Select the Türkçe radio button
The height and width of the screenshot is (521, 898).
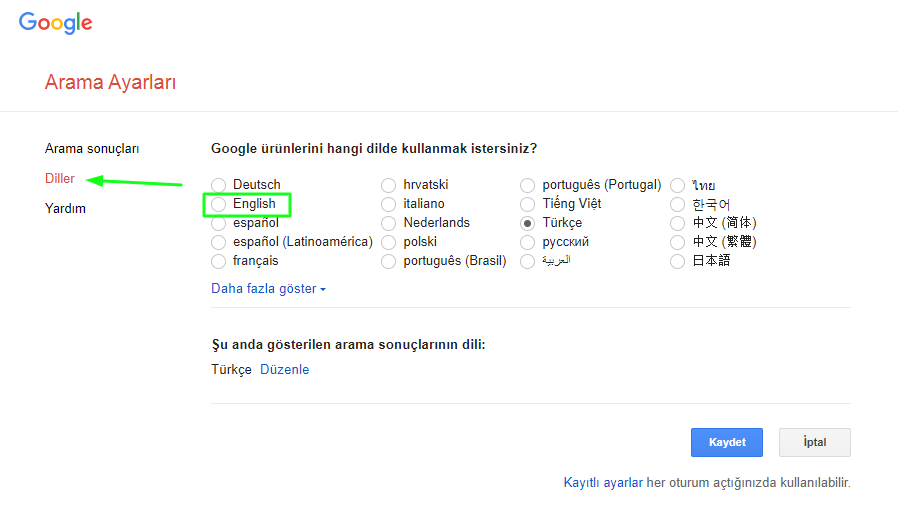point(527,223)
